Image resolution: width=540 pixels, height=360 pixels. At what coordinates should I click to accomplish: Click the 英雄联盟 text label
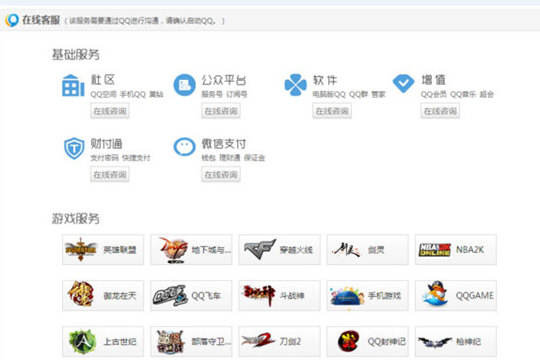tap(120, 250)
